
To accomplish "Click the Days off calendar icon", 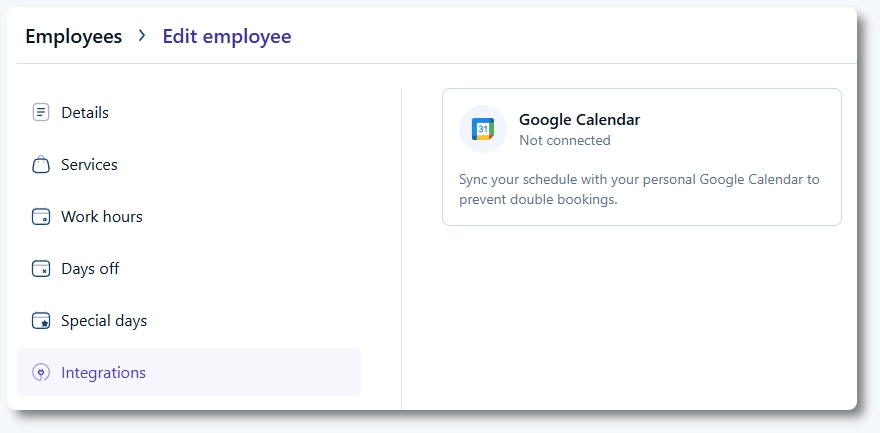I will click(41, 269).
